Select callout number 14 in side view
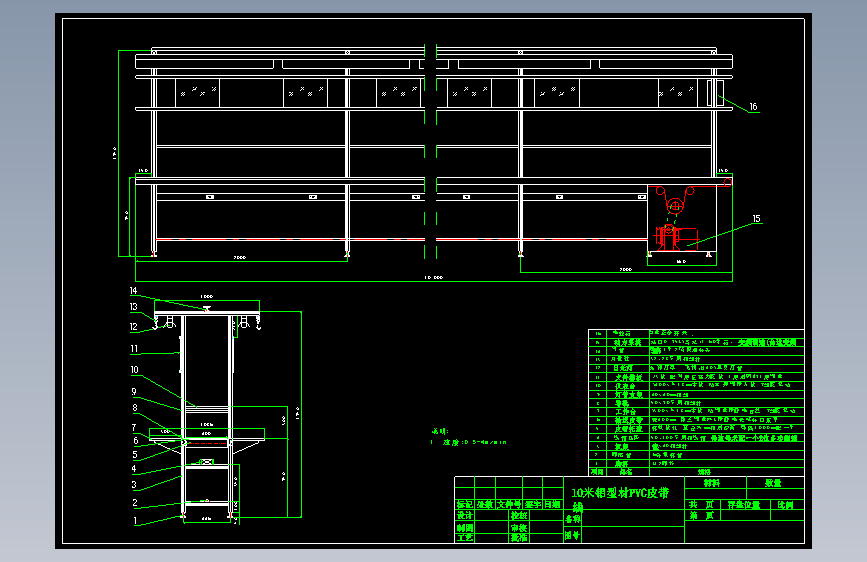867x562 pixels. coord(133,290)
